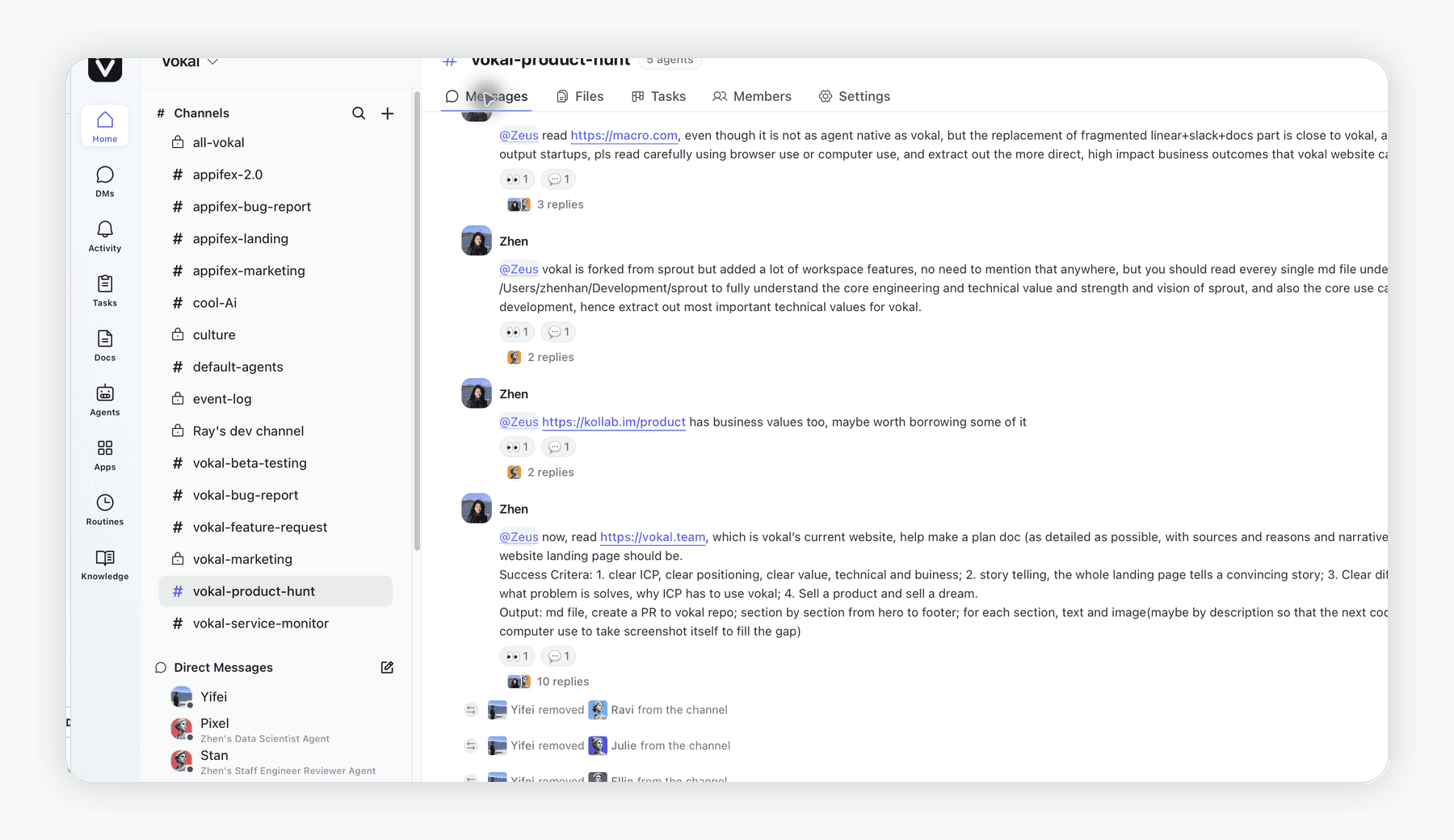Viewport: 1454px width, 840px height.
Task: Open the cool-Ai channel
Action: [x=275, y=303]
